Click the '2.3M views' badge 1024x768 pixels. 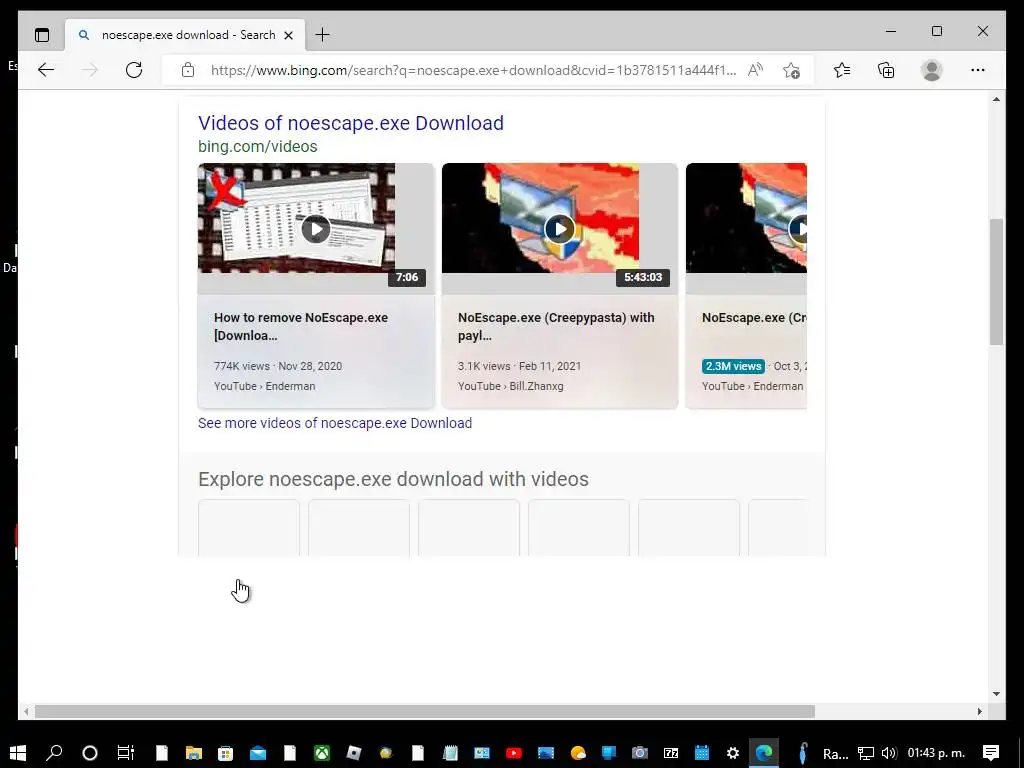[x=733, y=366]
